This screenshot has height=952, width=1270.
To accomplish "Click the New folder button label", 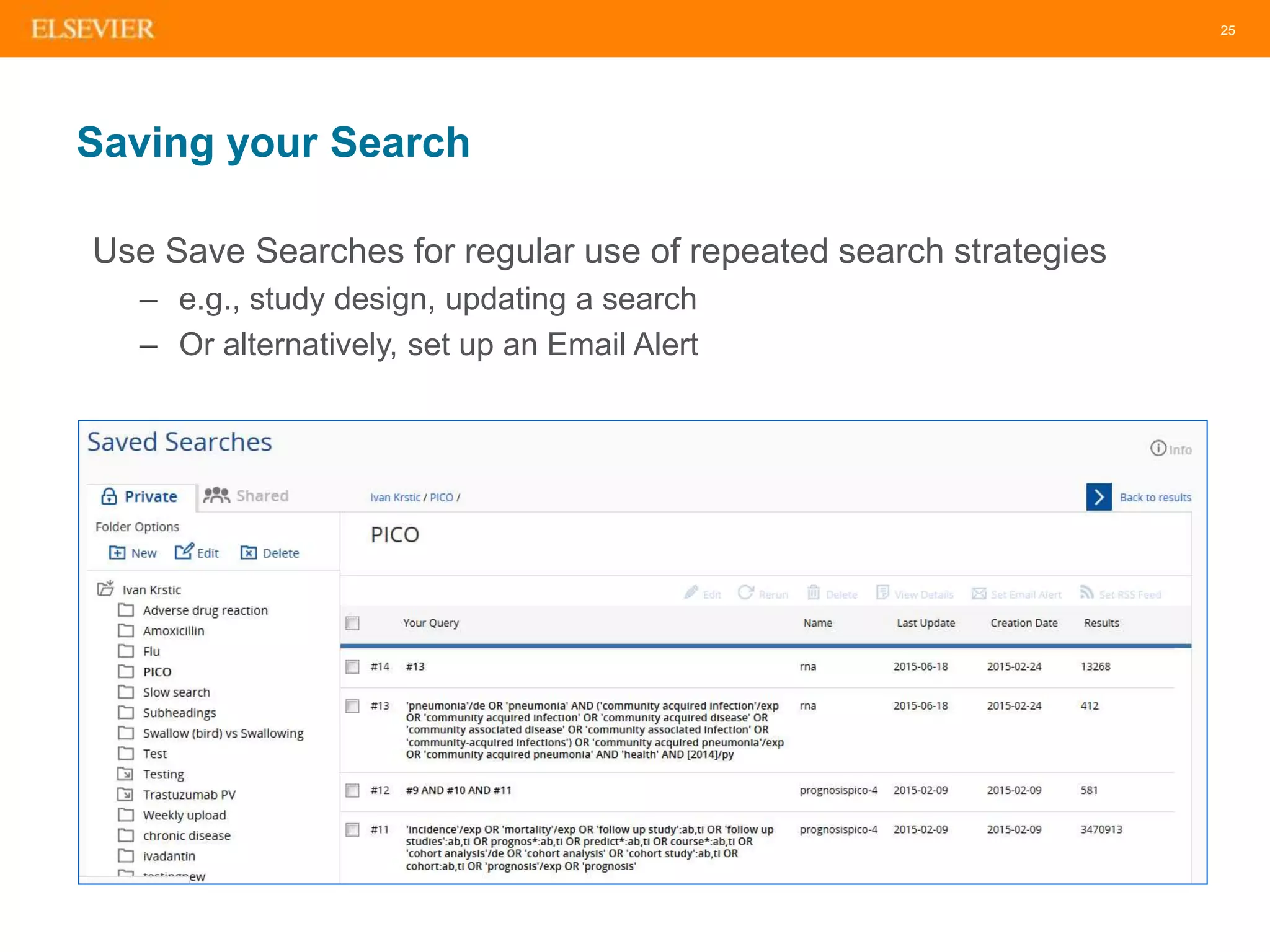I will (x=144, y=553).
